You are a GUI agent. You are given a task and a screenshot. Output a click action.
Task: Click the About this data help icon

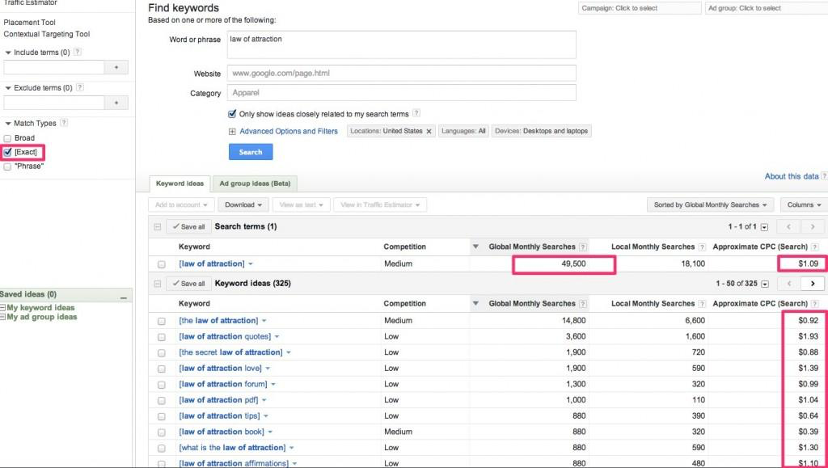824,176
